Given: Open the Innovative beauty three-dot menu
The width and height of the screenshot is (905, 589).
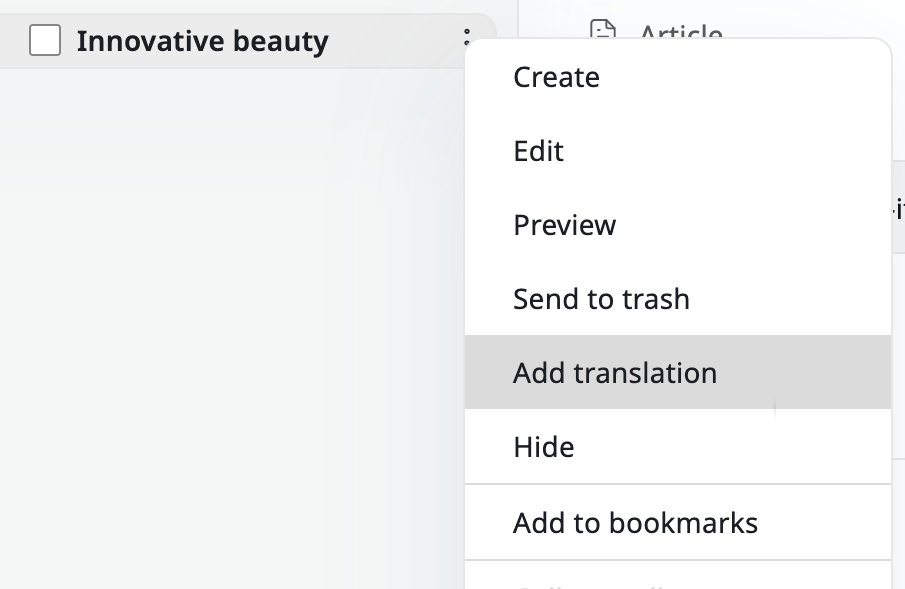Looking at the screenshot, I should tap(467, 38).
